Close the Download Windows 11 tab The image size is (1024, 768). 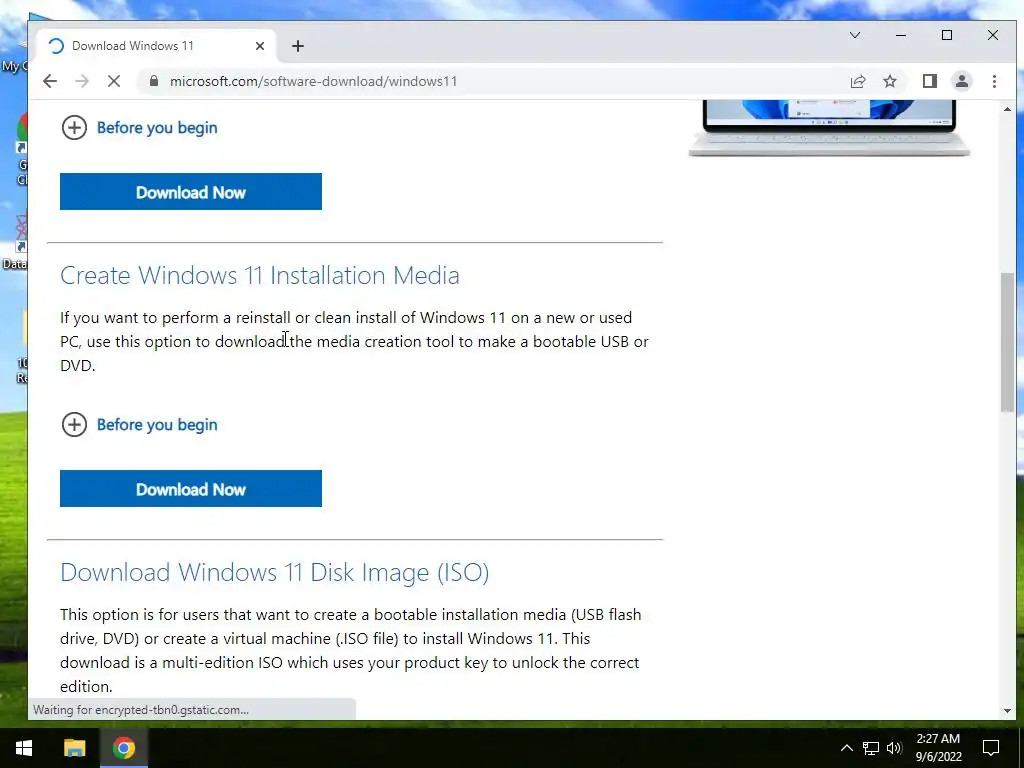[260, 46]
